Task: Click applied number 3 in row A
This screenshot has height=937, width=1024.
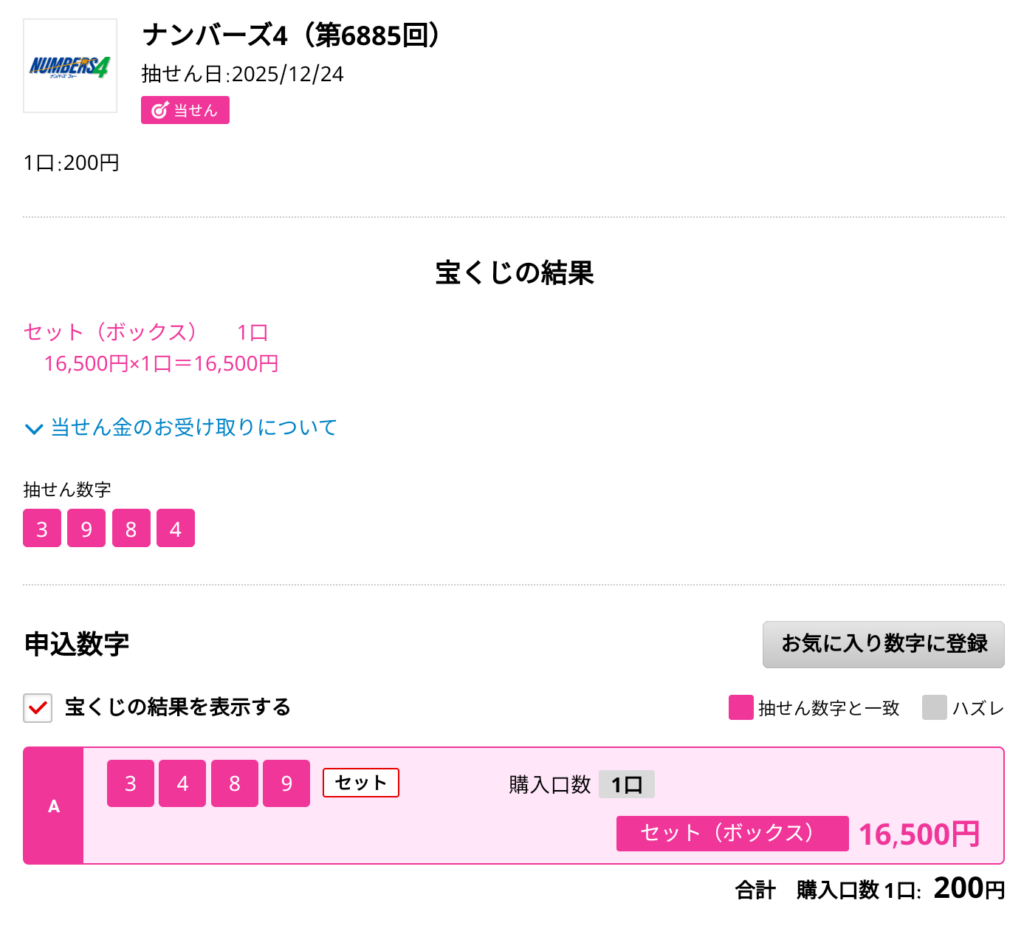Action: [131, 783]
